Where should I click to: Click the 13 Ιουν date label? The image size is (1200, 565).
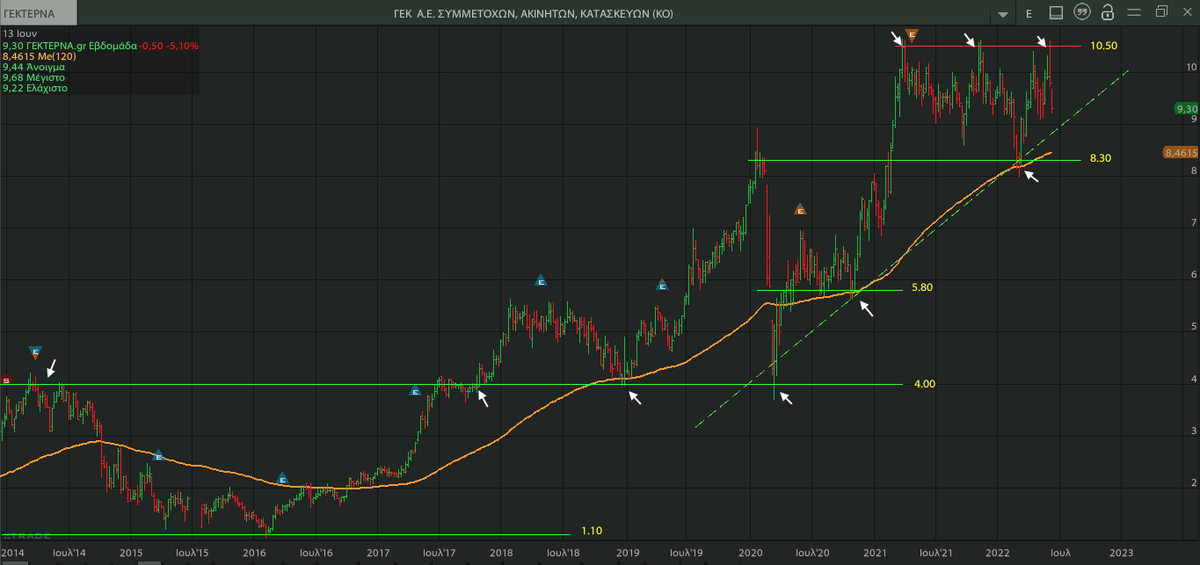pyautogui.click(x=20, y=35)
